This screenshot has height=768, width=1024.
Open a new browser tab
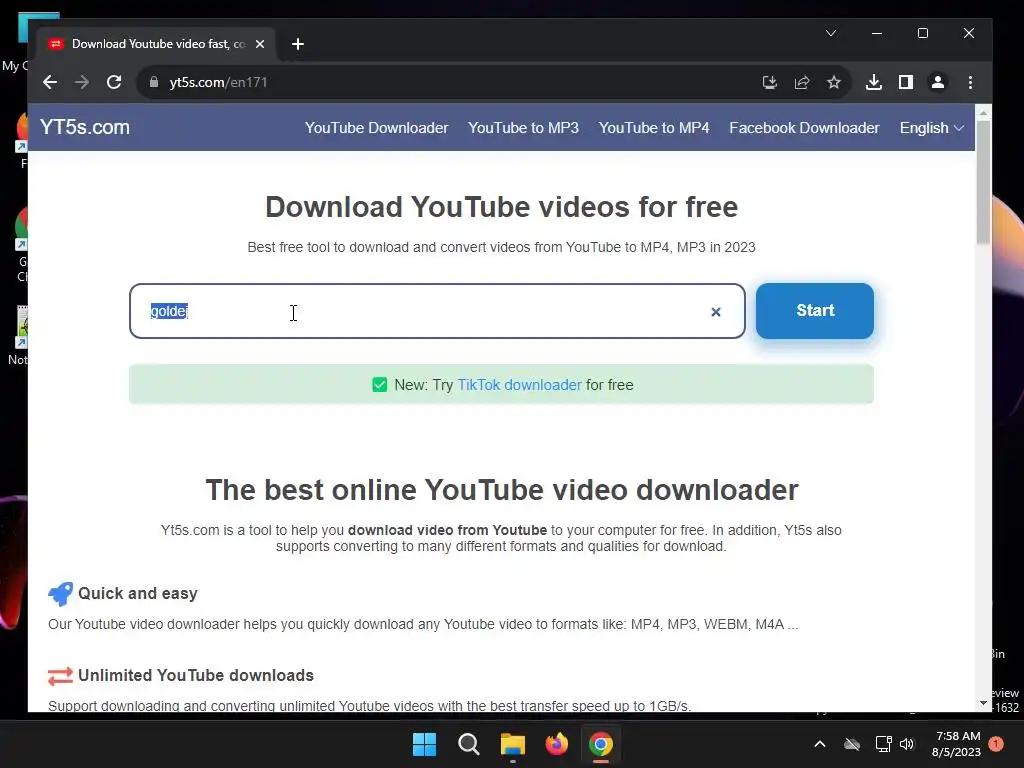[298, 44]
